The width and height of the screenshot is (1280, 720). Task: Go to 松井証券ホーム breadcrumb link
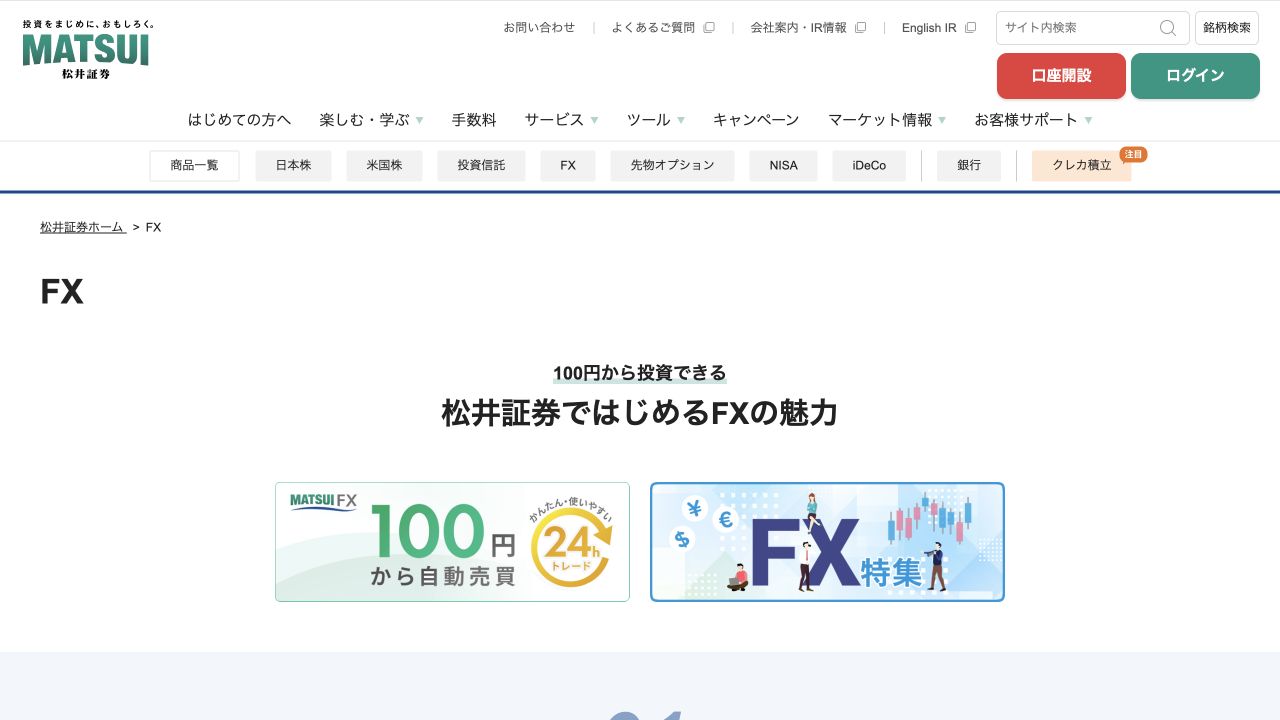coord(83,228)
